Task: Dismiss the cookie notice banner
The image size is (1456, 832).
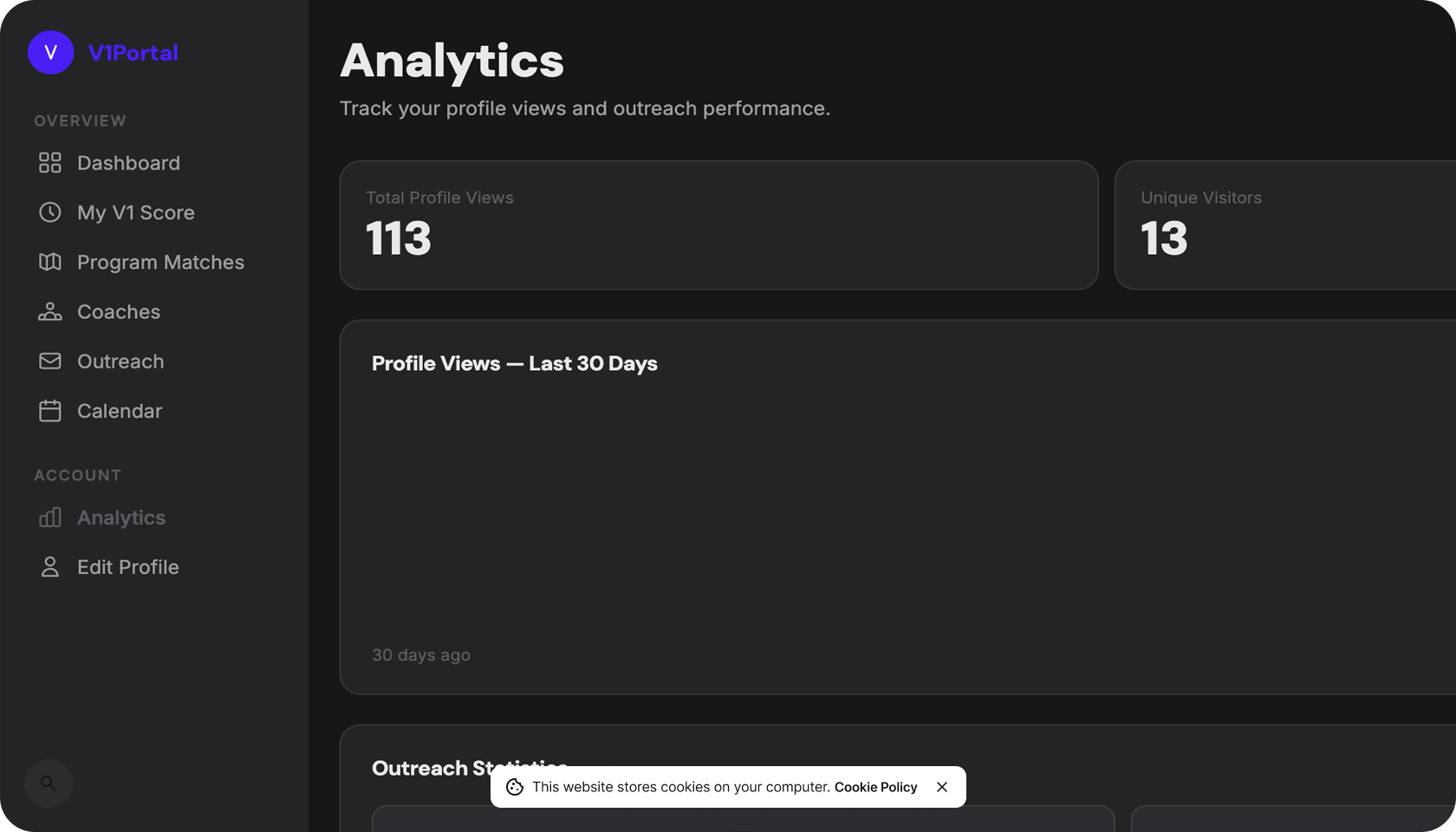Action: tap(942, 787)
